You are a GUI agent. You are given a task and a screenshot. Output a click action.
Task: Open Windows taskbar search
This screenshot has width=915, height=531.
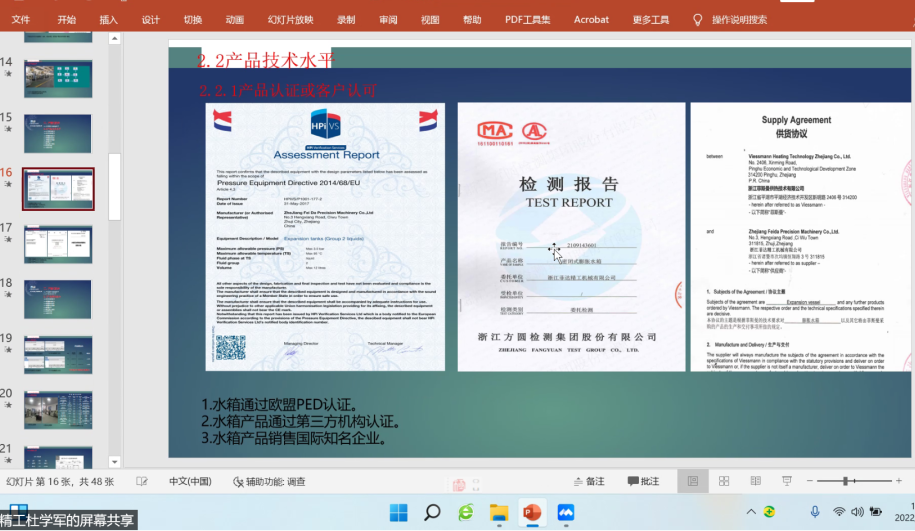coord(432,512)
